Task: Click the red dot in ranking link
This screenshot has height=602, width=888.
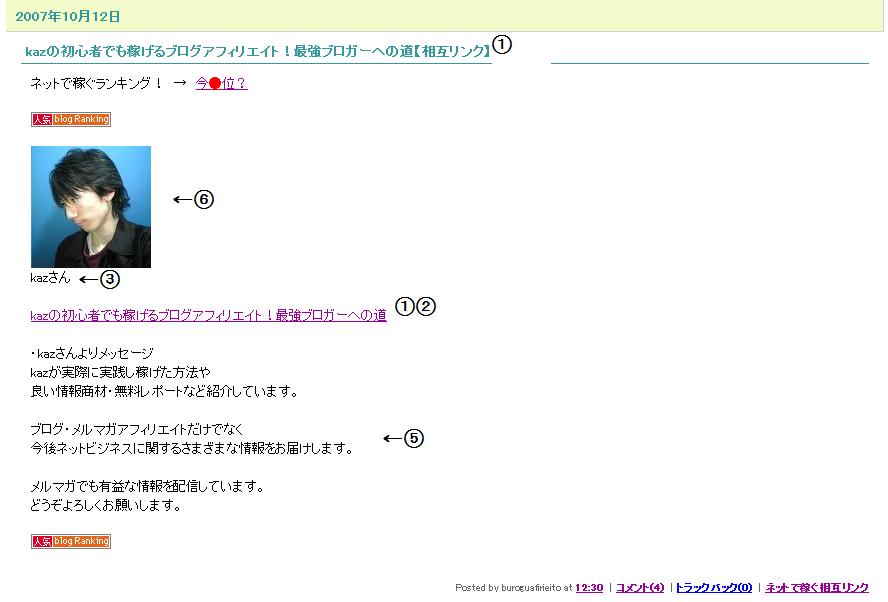Action: coord(215,84)
